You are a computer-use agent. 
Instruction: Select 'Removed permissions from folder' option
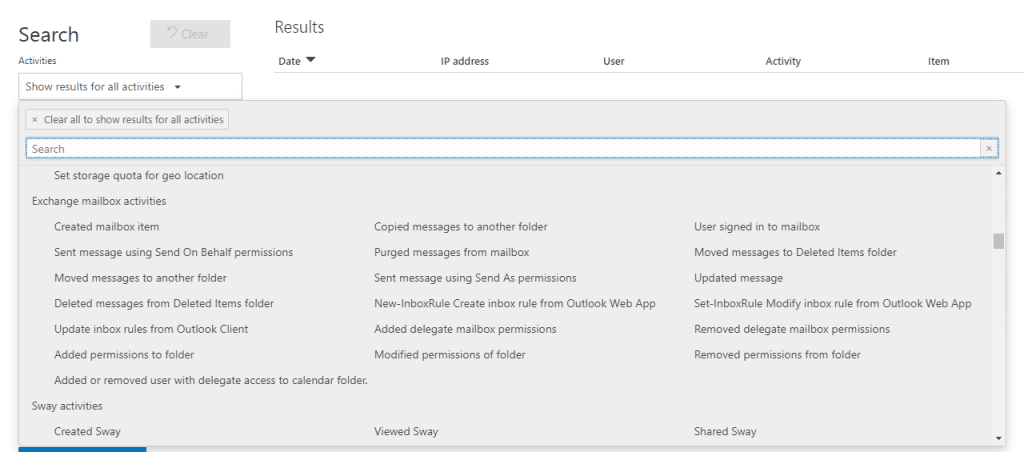(777, 355)
